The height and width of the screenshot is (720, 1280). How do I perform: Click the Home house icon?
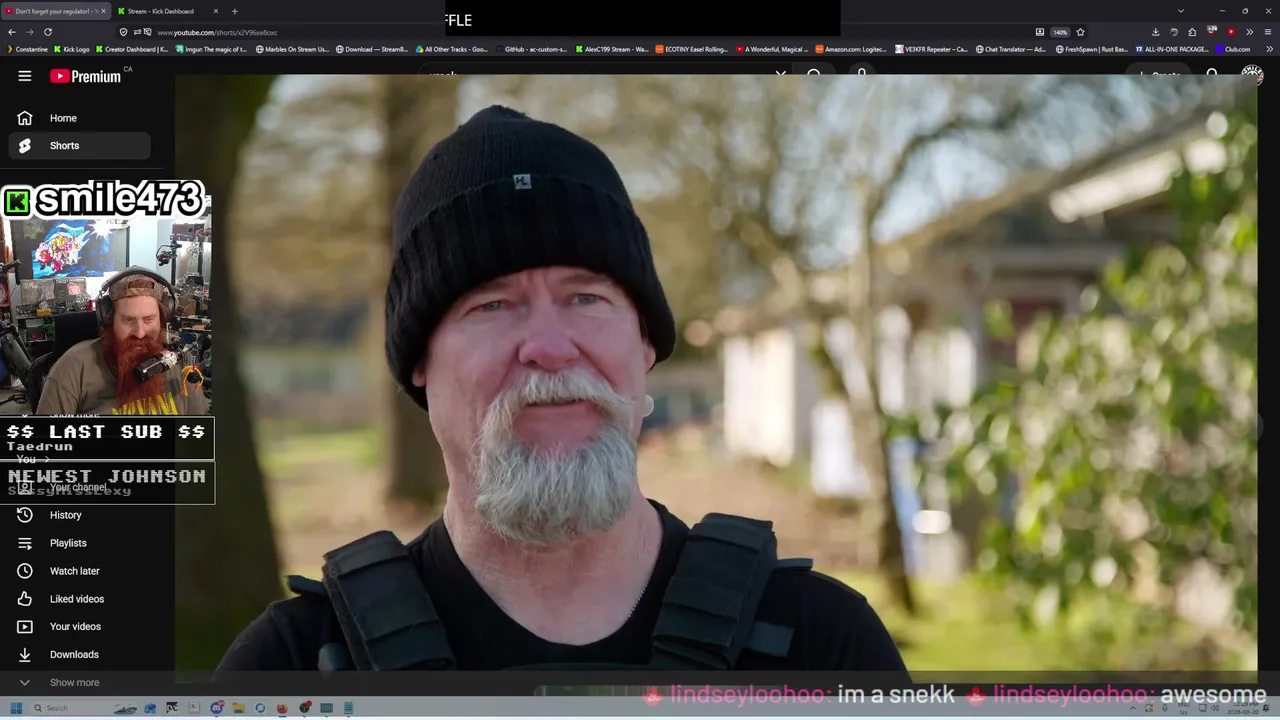[x=25, y=118]
